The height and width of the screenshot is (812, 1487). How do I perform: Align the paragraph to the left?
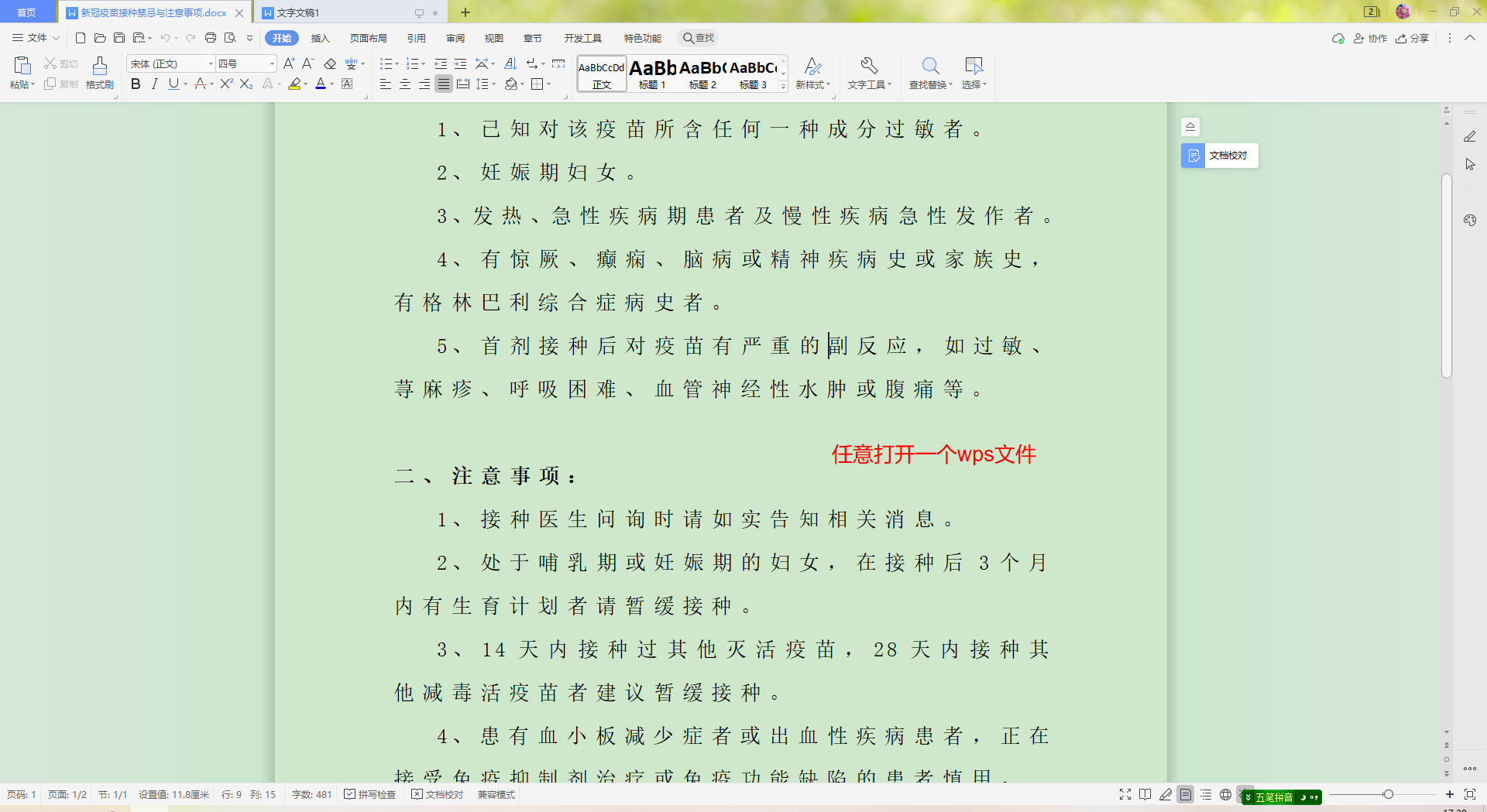(385, 84)
